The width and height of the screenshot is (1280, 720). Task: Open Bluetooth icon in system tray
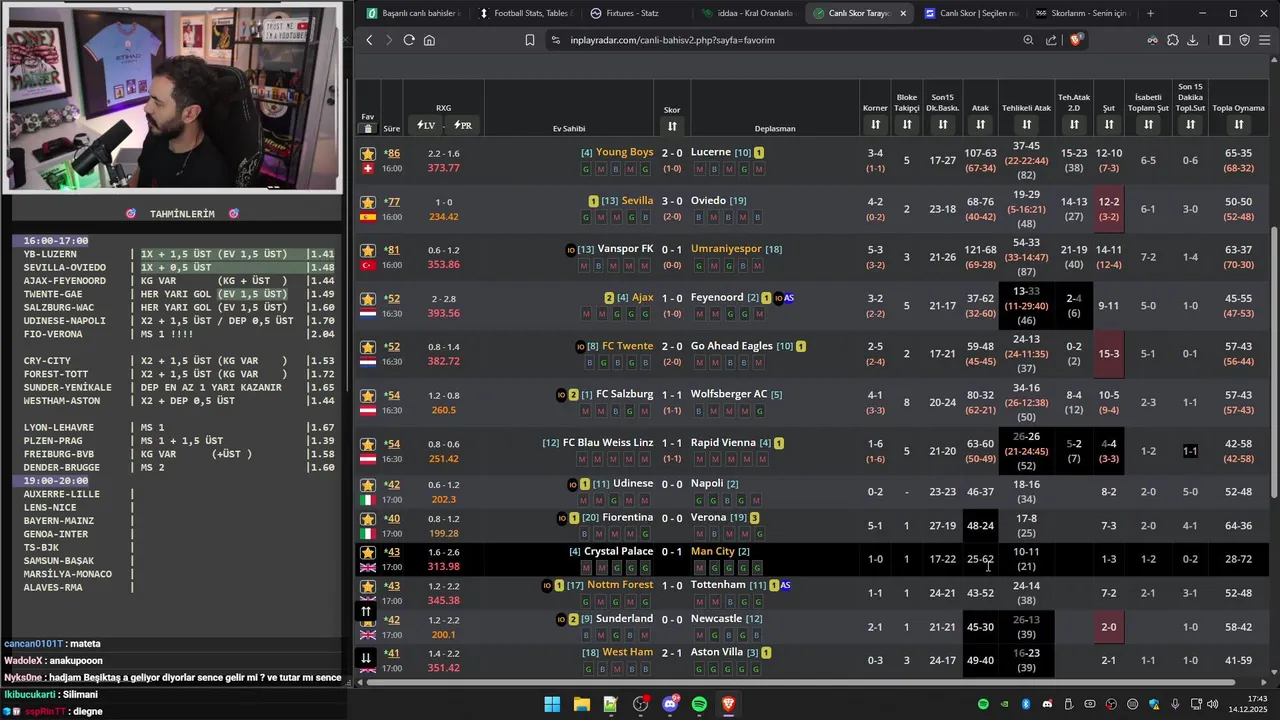tap(1025, 704)
